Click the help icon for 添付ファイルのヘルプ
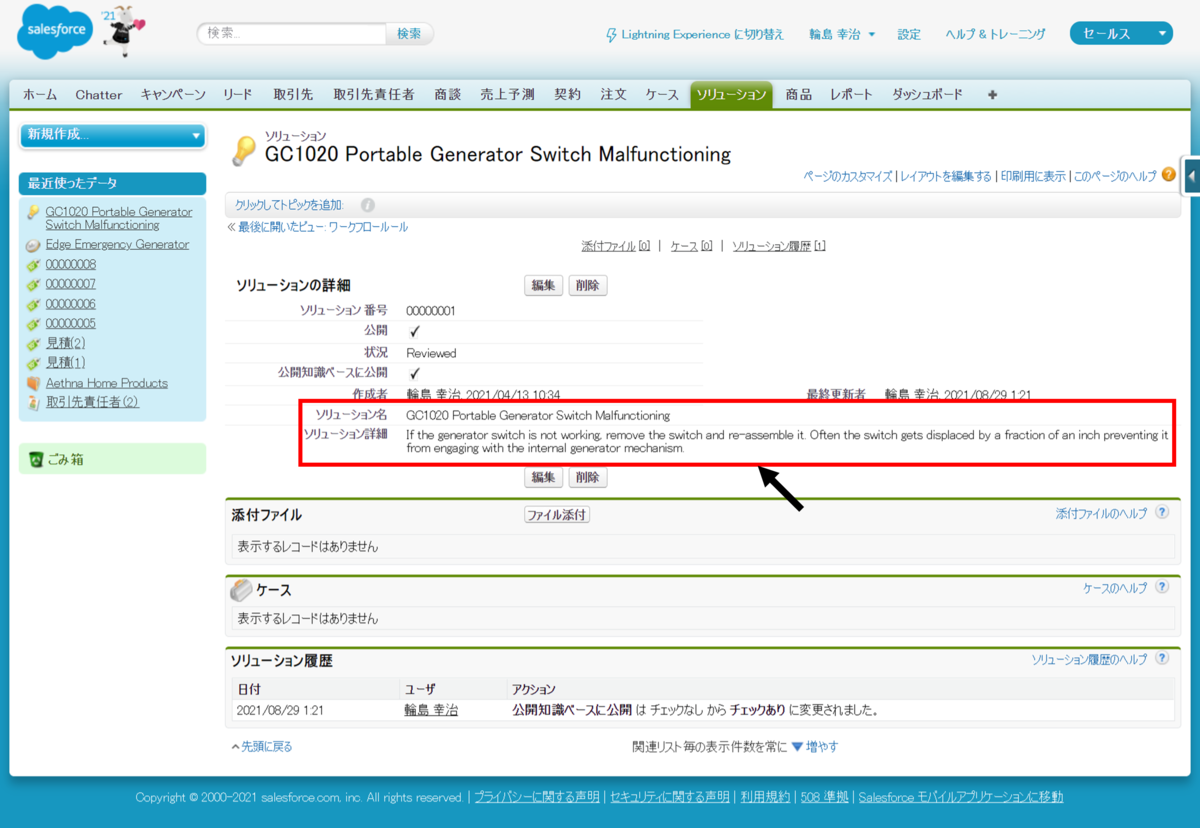This screenshot has height=828, width=1200. (1162, 513)
